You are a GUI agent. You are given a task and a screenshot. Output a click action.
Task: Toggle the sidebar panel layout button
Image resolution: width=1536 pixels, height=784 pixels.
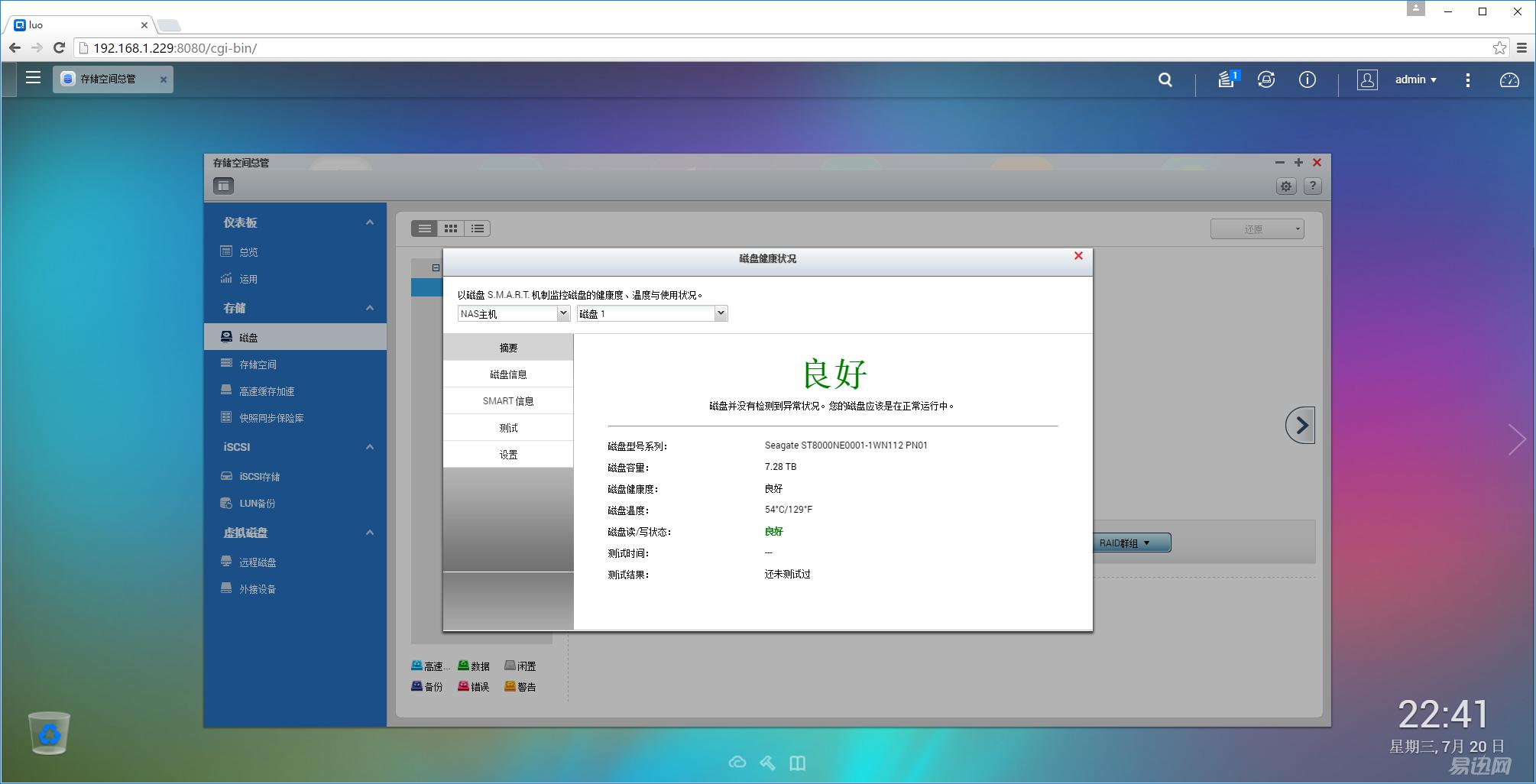click(x=223, y=186)
